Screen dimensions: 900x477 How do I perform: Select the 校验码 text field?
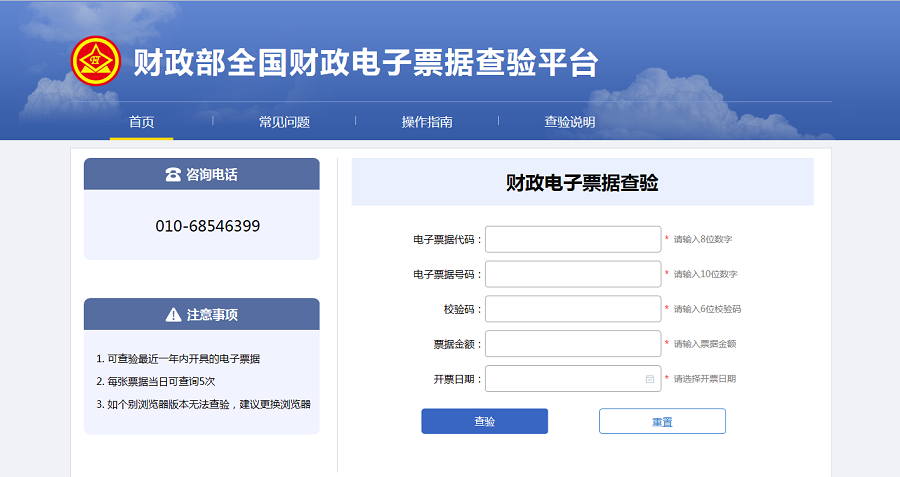coord(572,309)
